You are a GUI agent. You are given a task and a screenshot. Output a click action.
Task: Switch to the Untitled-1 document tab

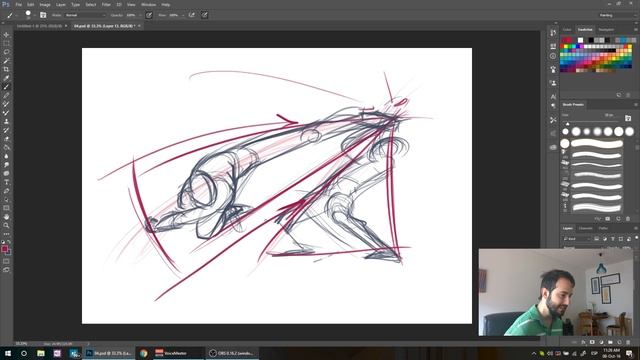pos(39,26)
